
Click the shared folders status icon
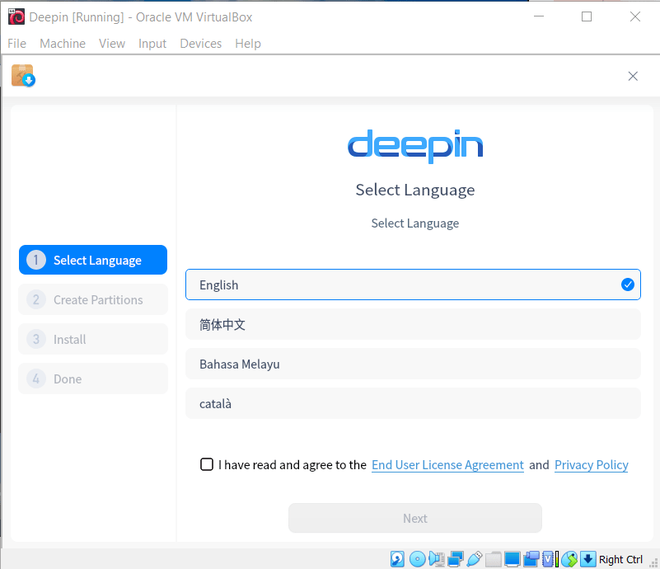493,559
